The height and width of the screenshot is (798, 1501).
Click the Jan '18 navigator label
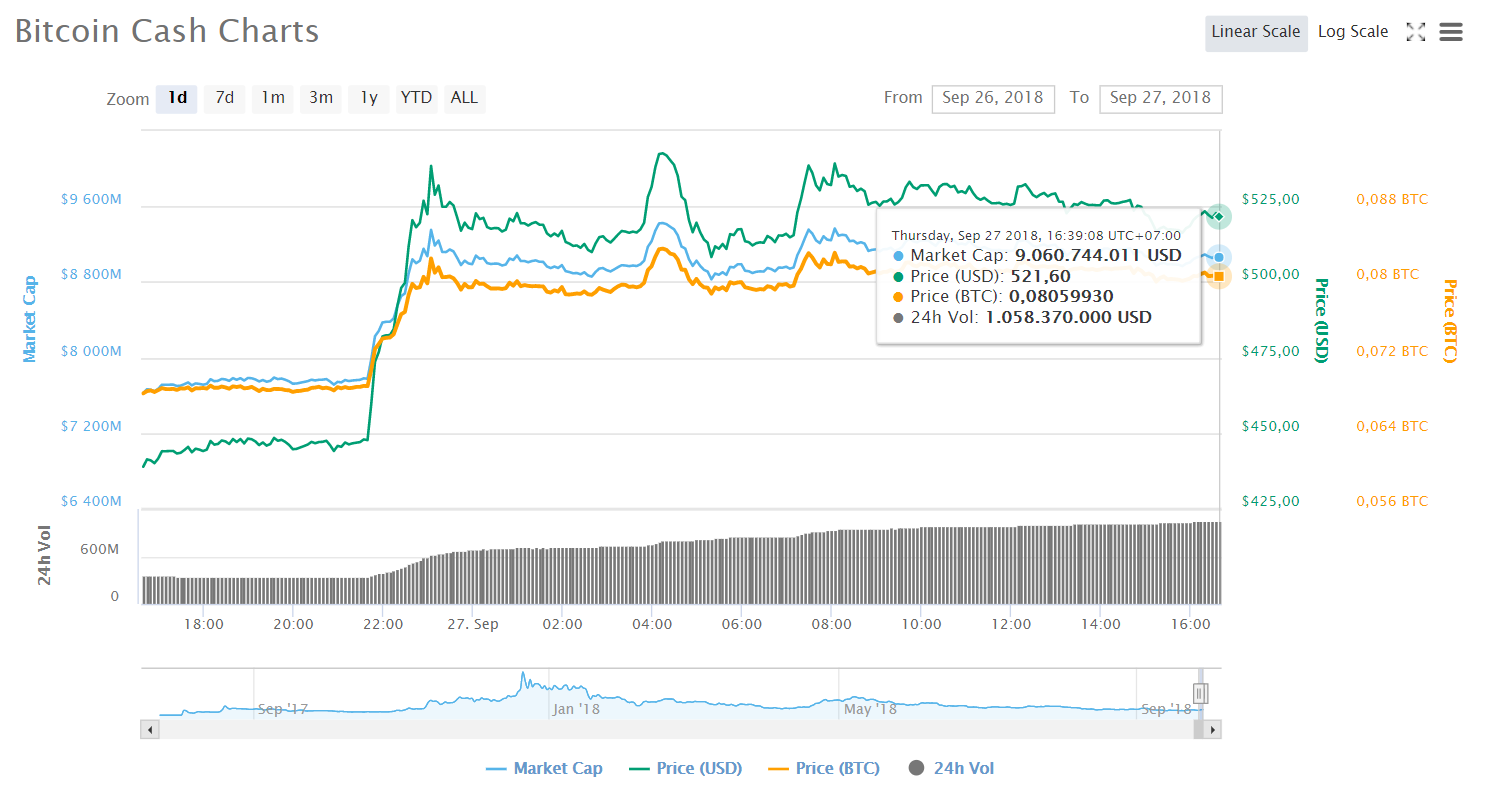coord(576,709)
